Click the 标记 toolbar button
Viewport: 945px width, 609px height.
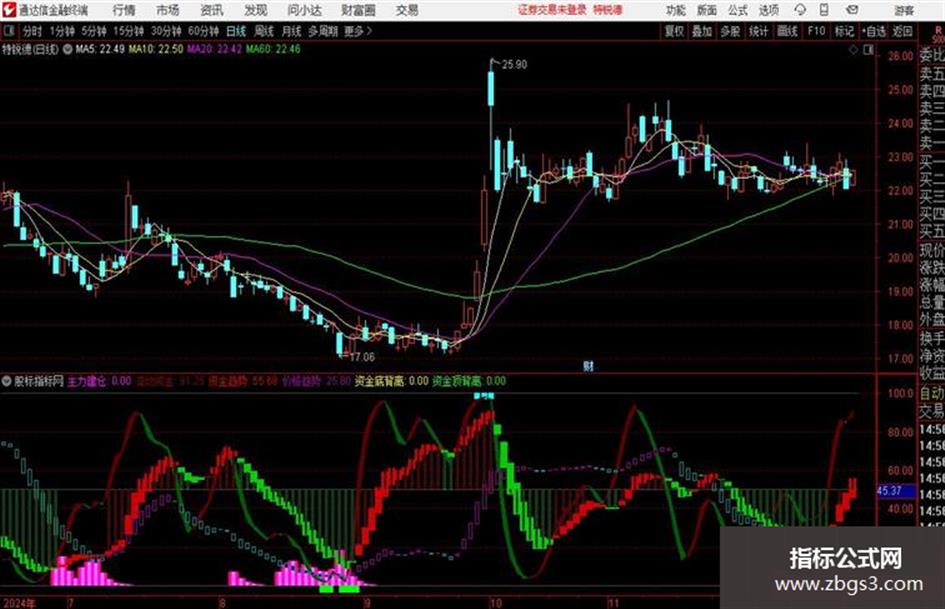844,31
